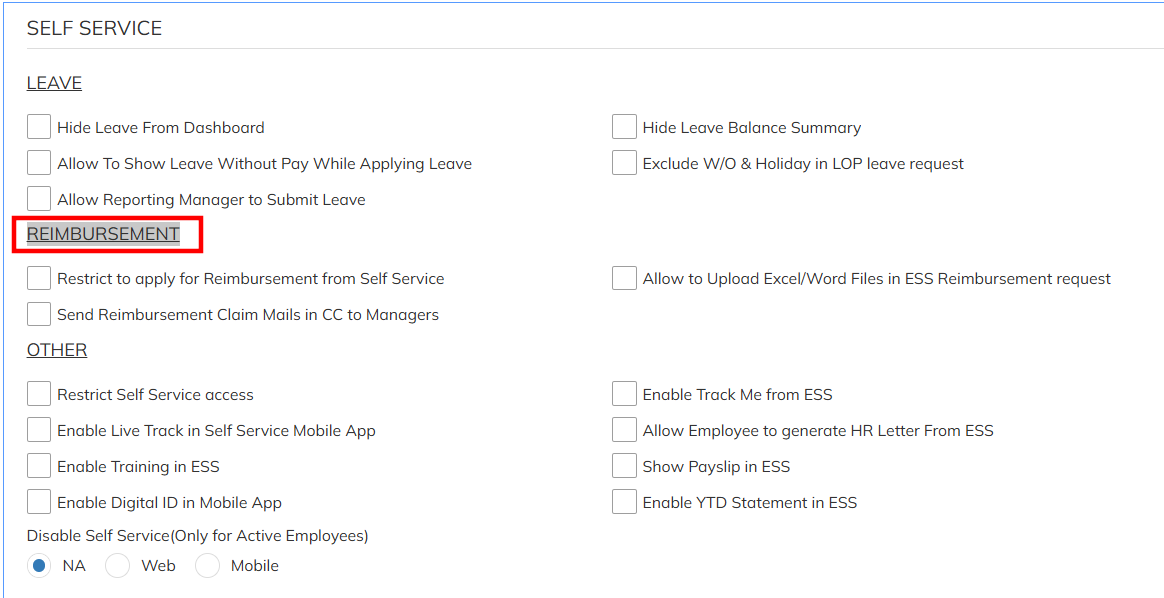Enable Track Me from ESS checkbox
The height and width of the screenshot is (598, 1164).
(x=624, y=394)
